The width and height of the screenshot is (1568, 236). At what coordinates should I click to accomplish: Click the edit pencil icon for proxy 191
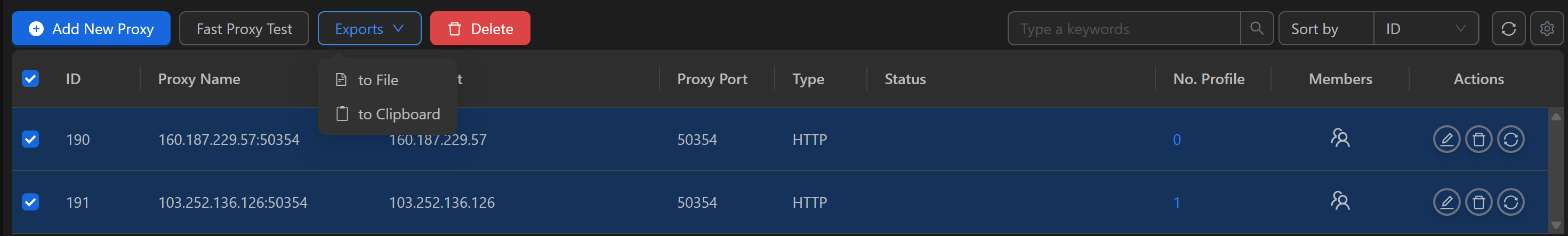[1446, 202]
